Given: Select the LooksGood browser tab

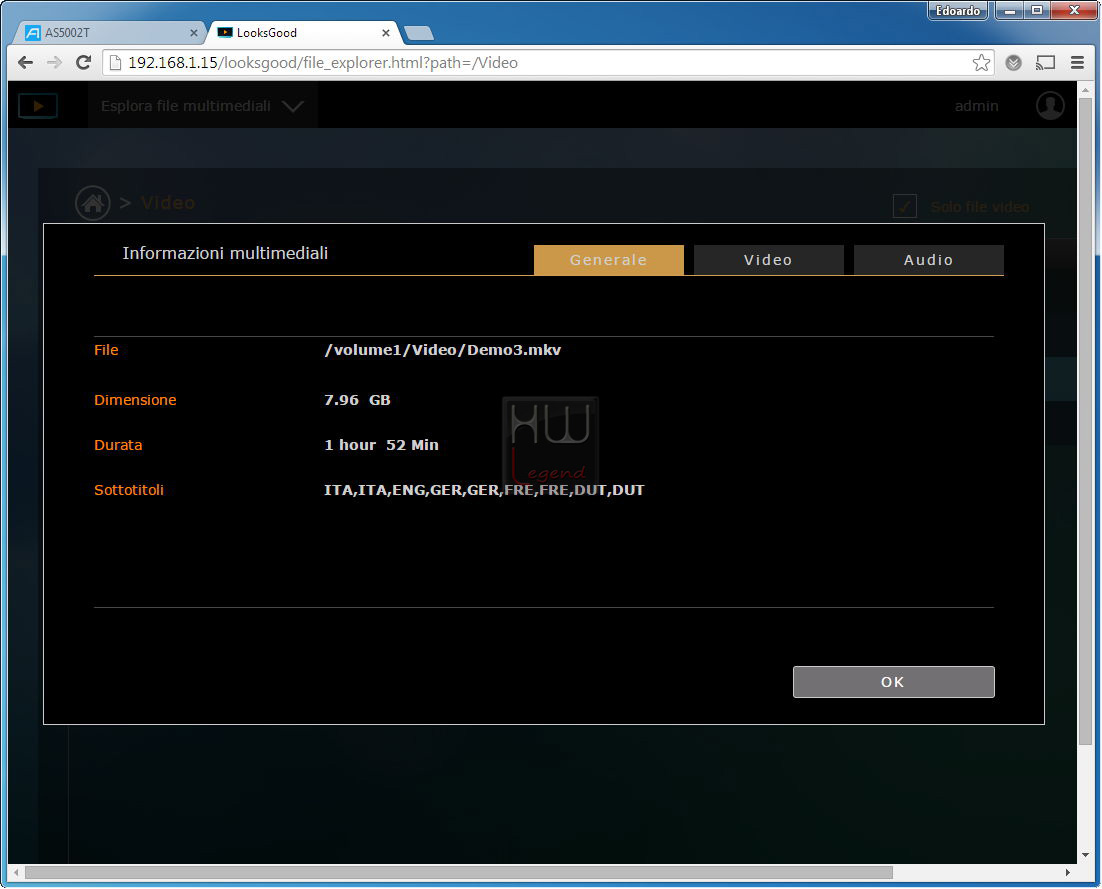Looking at the screenshot, I should (302, 32).
